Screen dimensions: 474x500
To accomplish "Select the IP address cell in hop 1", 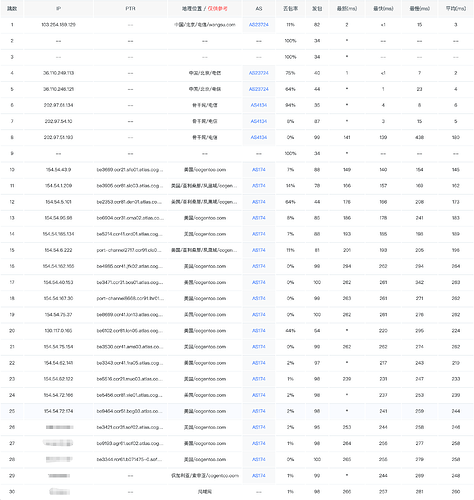I will coord(58,25).
